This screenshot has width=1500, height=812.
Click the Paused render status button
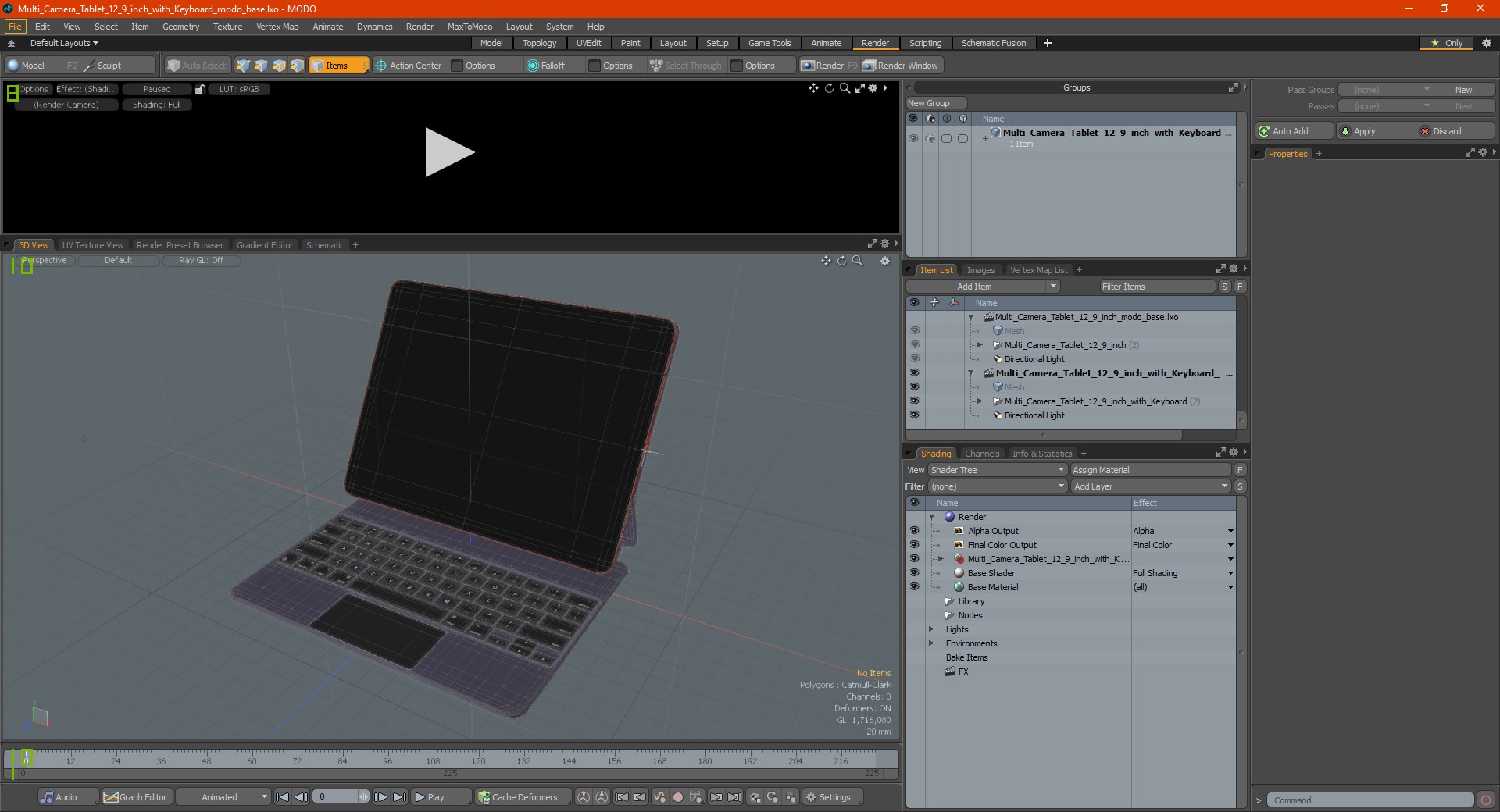click(157, 89)
